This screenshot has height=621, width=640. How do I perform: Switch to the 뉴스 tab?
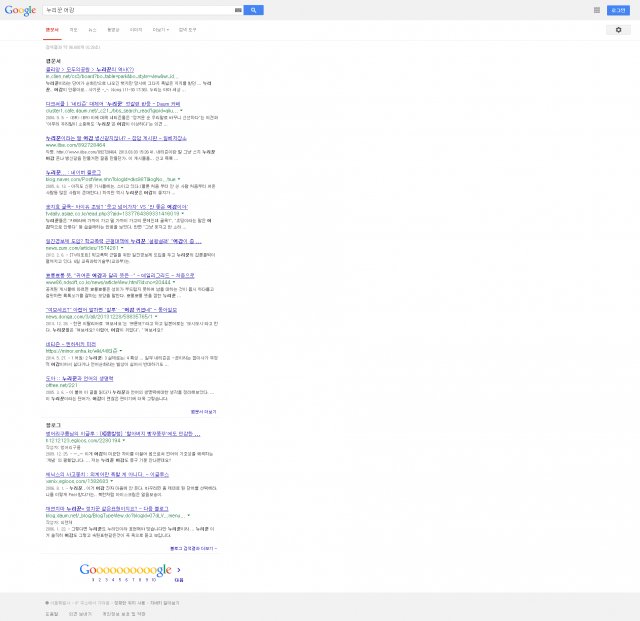coord(92,30)
